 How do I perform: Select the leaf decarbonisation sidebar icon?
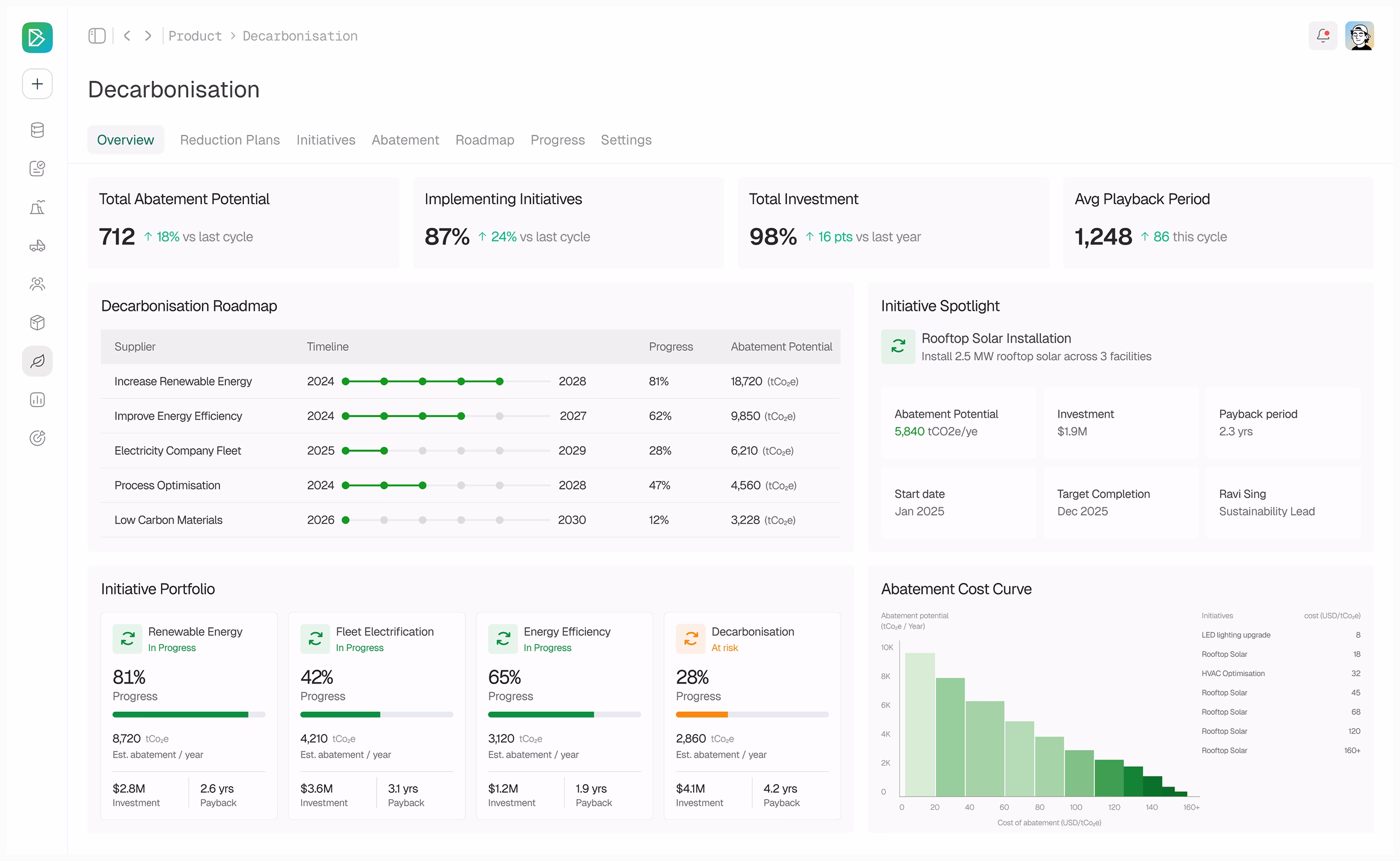(x=37, y=362)
